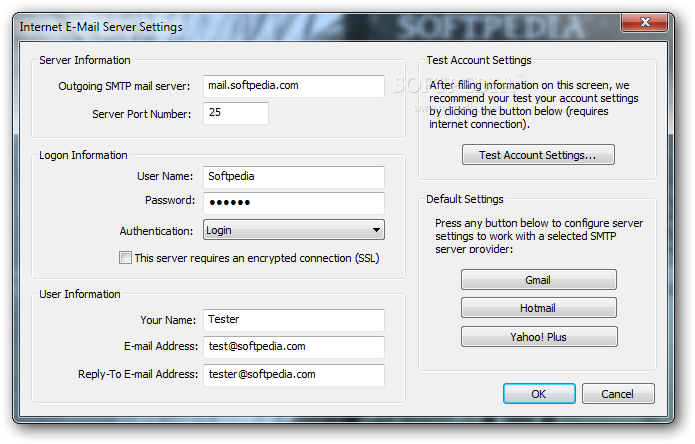Click the Reply-To E-mail Address field
The width and height of the screenshot is (695, 444).
click(293, 375)
